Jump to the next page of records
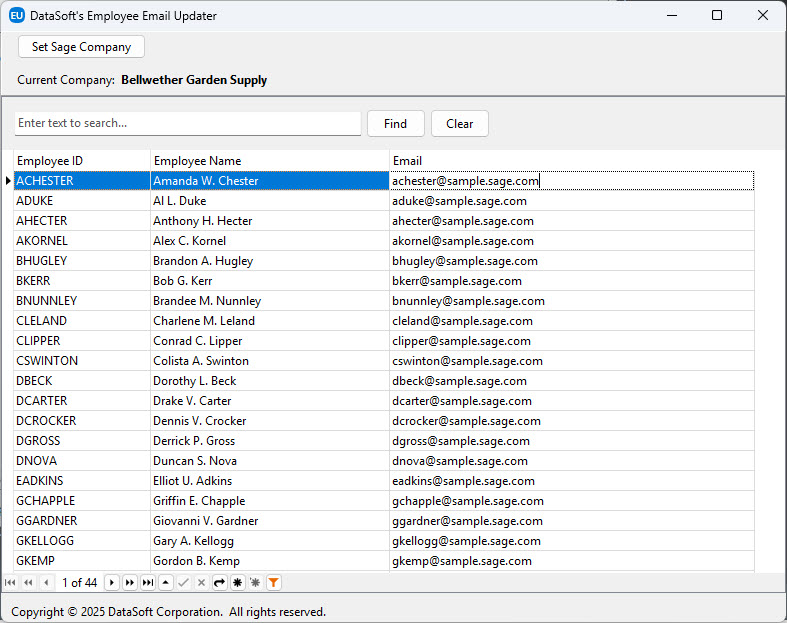This screenshot has width=787, height=623. pyautogui.click(x=129, y=582)
